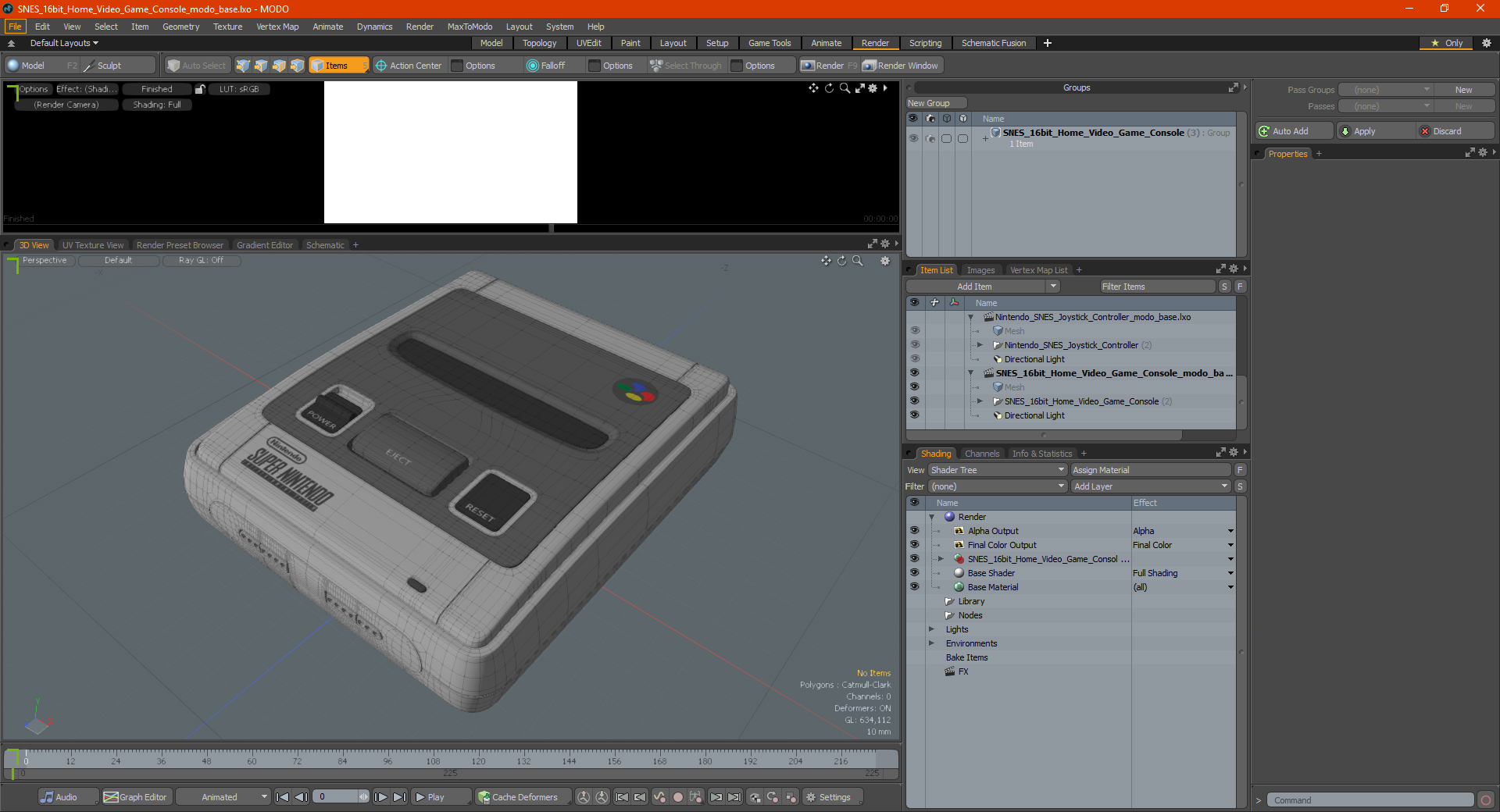
Task: Open the Geometry menu
Action: coord(180,27)
